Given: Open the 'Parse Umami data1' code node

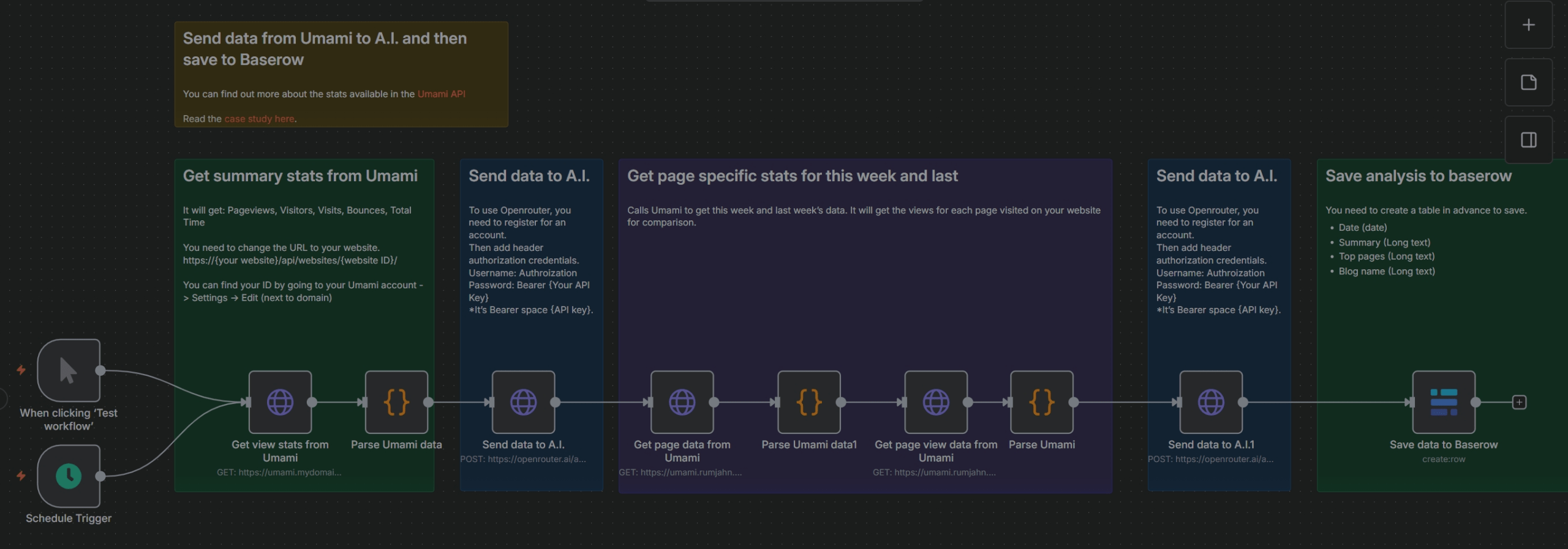Looking at the screenshot, I should pyautogui.click(x=809, y=402).
